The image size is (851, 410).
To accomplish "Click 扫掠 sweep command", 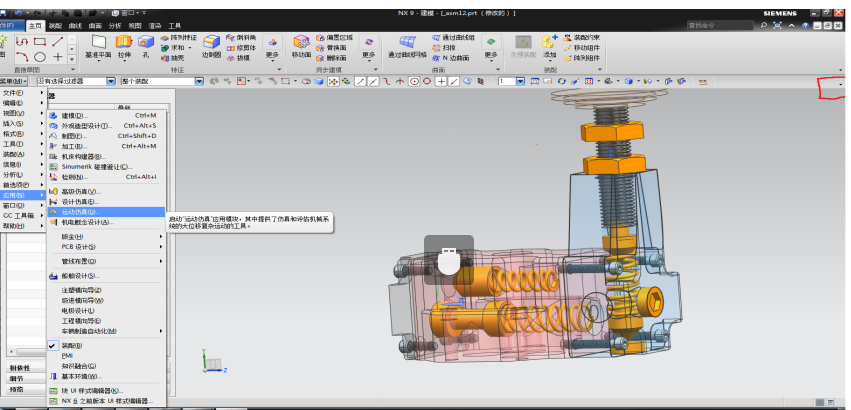I will tap(444, 48).
